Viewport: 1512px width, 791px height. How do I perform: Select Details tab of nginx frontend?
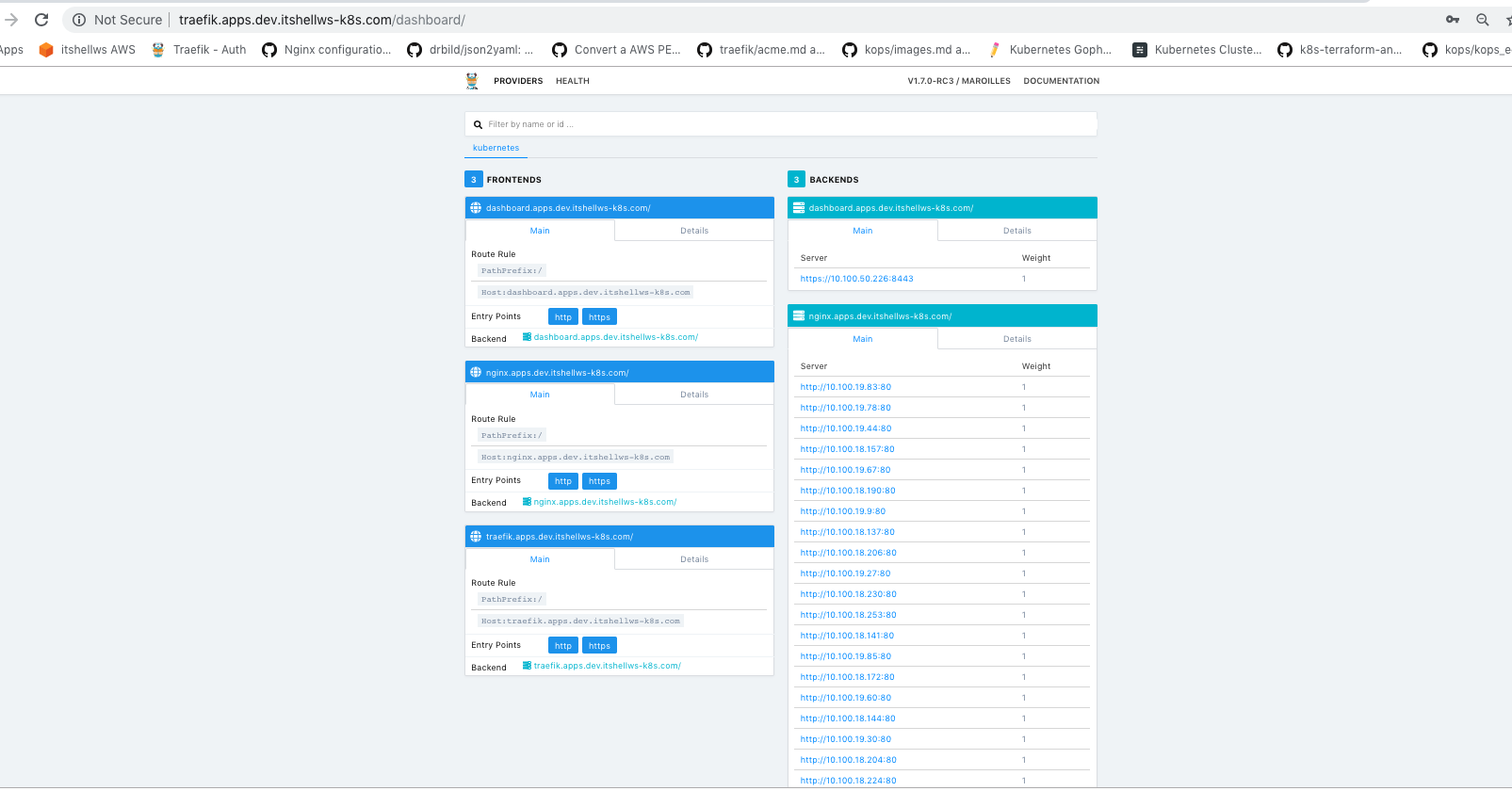pyautogui.click(x=694, y=395)
